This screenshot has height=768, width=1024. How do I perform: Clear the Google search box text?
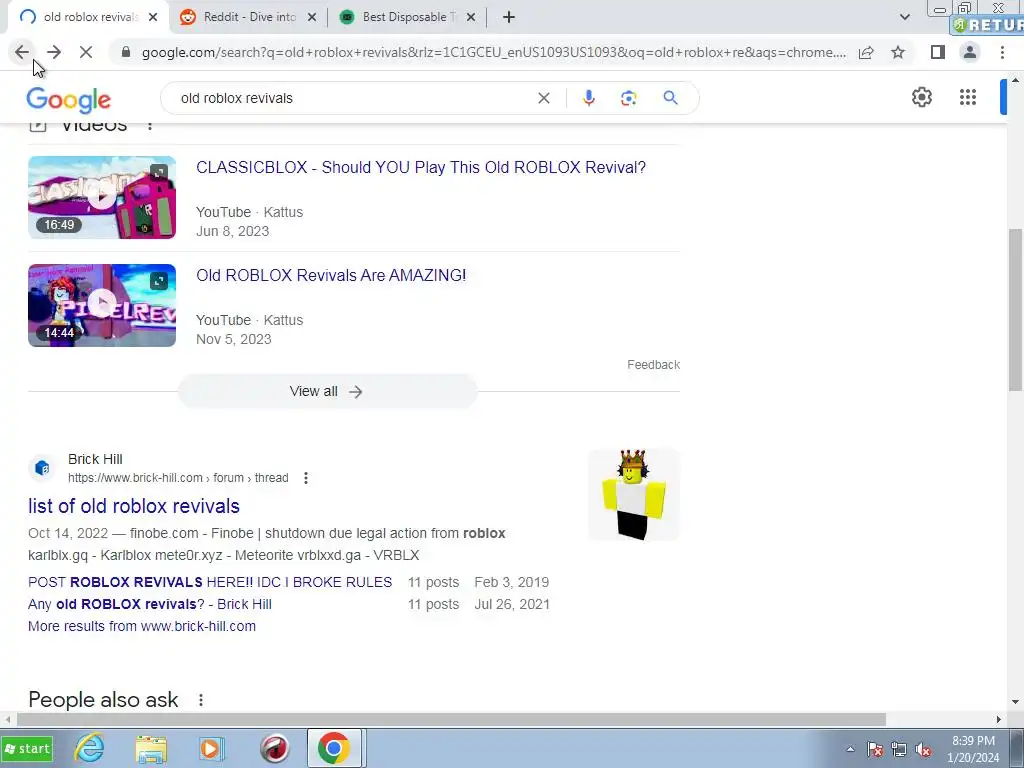click(543, 98)
